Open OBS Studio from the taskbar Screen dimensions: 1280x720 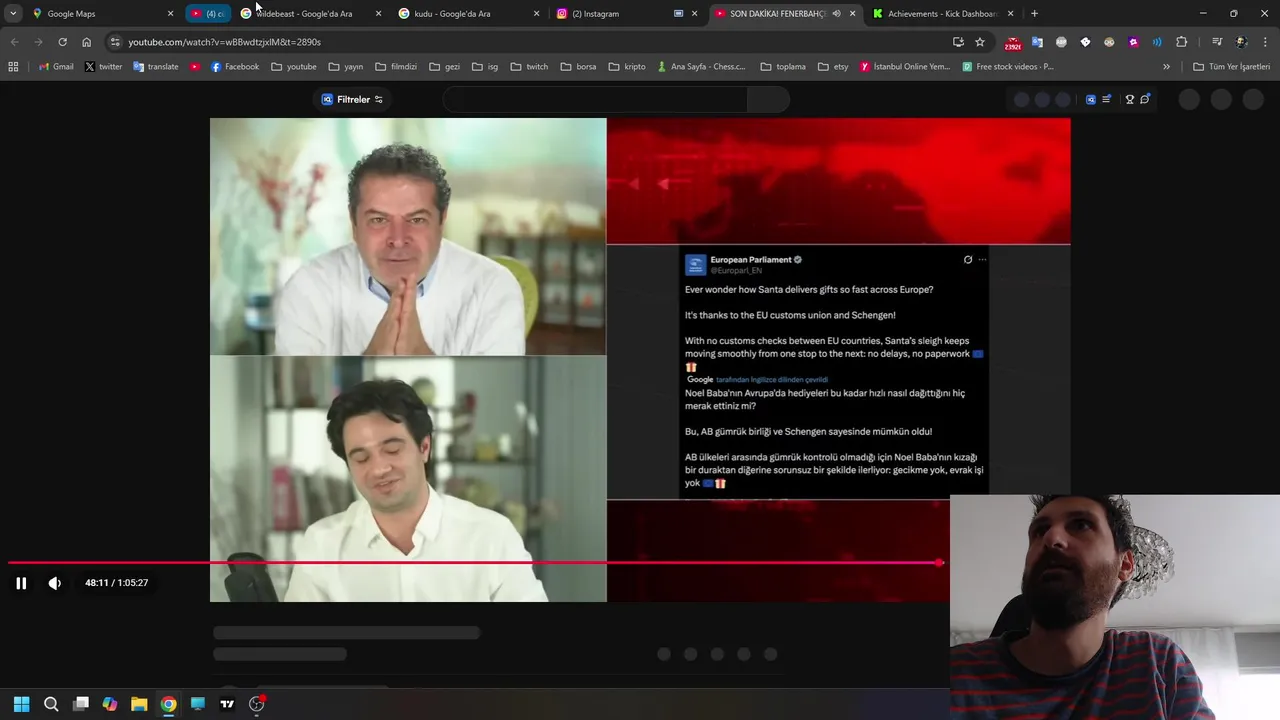[x=257, y=704]
